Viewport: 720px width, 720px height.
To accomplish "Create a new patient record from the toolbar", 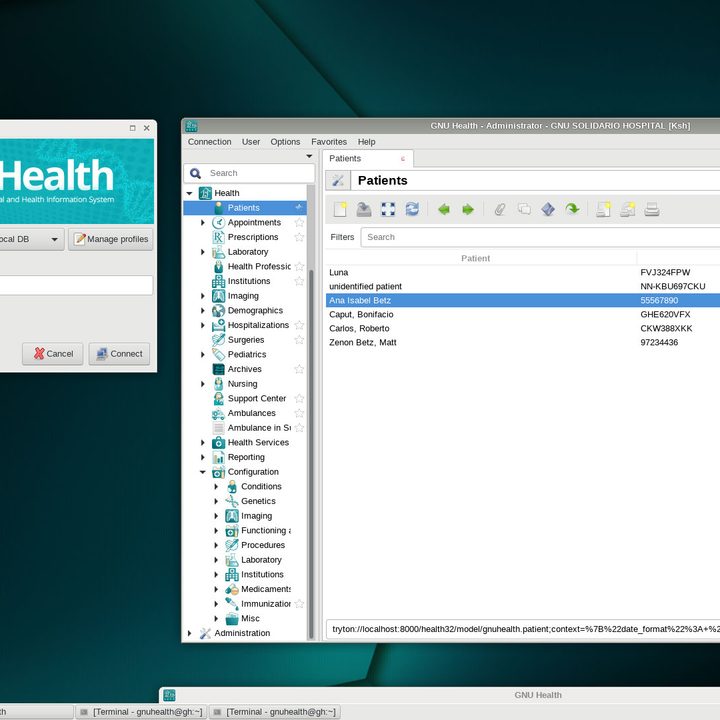I will pyautogui.click(x=340, y=209).
